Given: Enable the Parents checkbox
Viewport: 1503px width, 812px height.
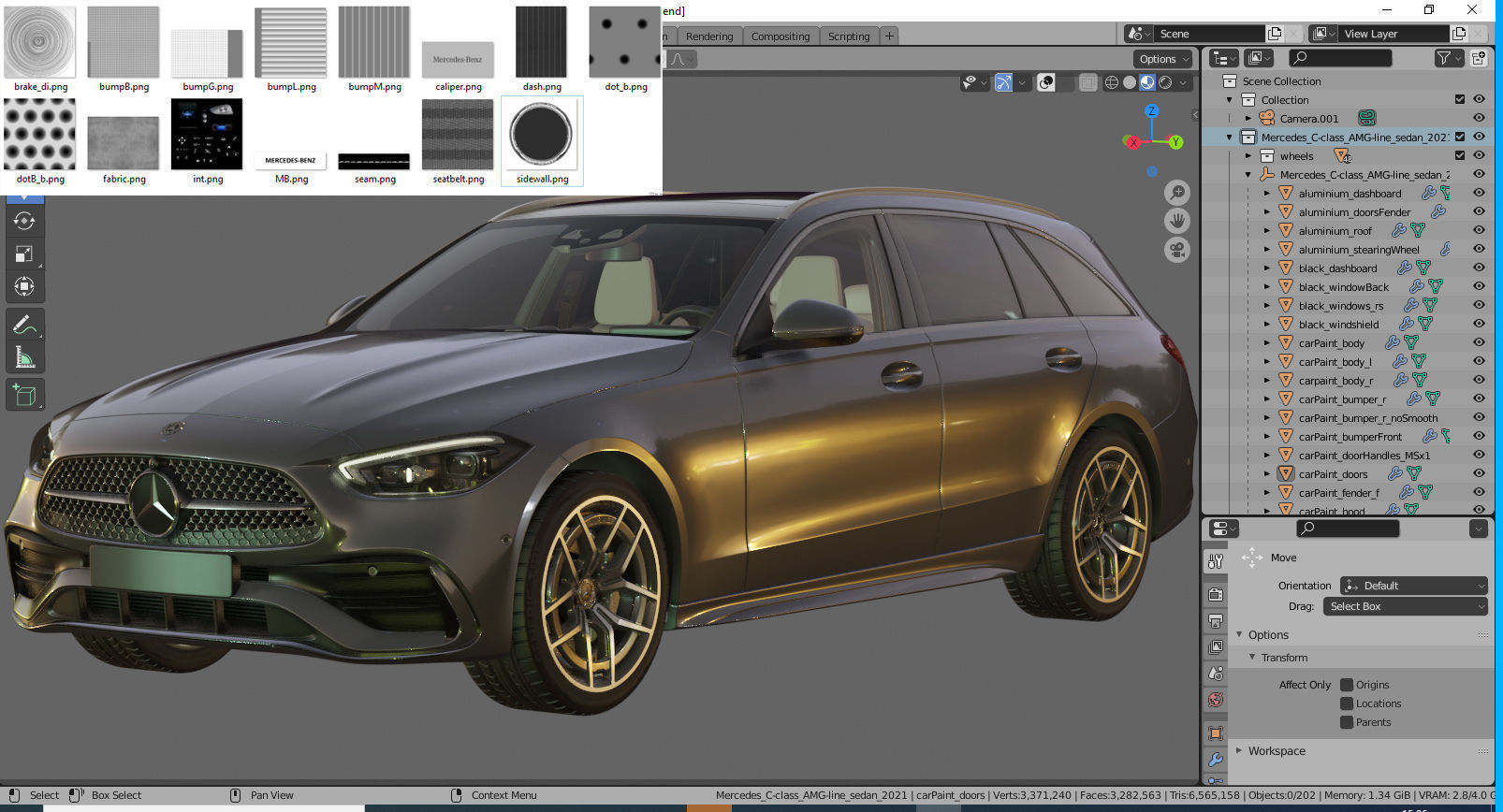Looking at the screenshot, I should pyautogui.click(x=1347, y=722).
